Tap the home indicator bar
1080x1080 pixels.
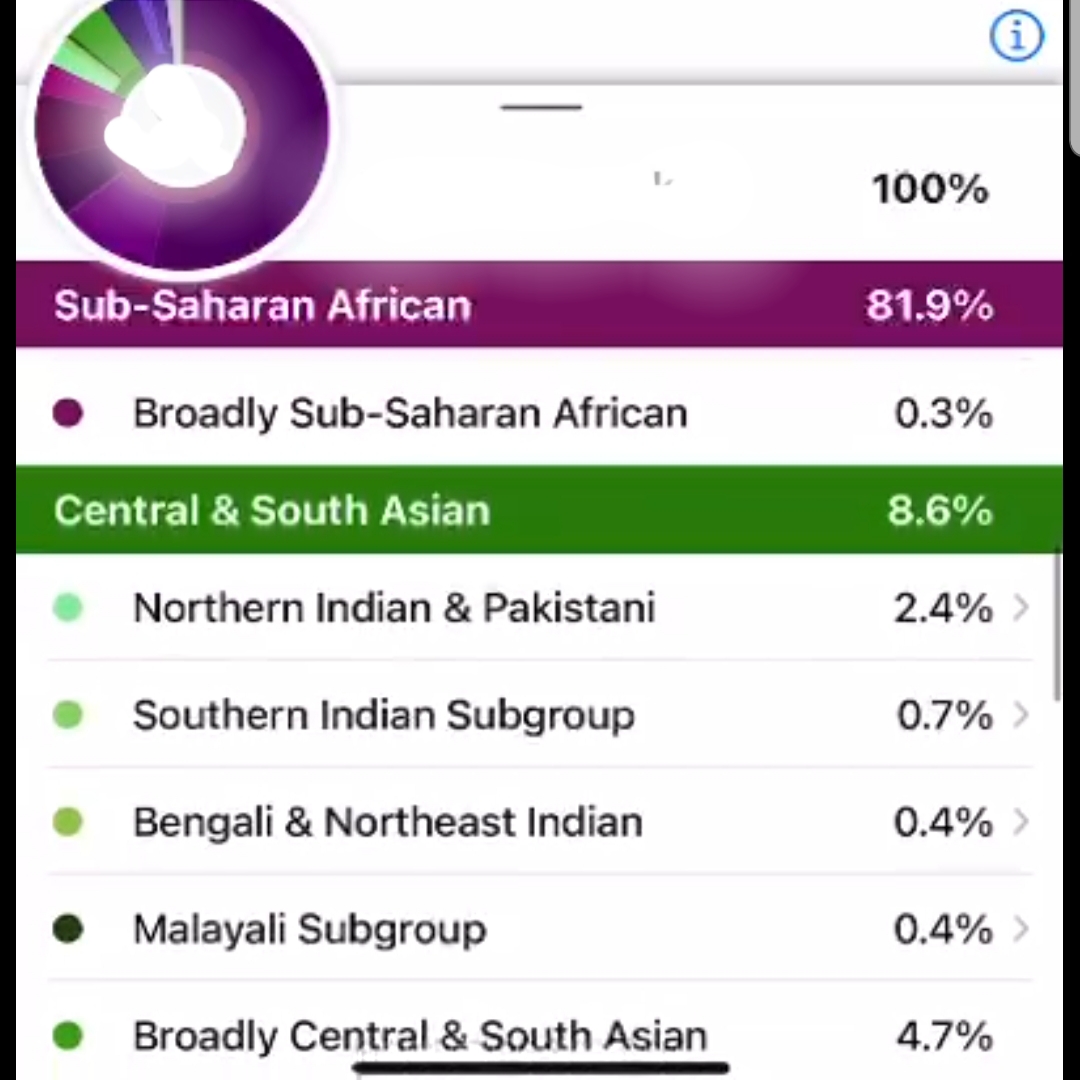[541, 1068]
